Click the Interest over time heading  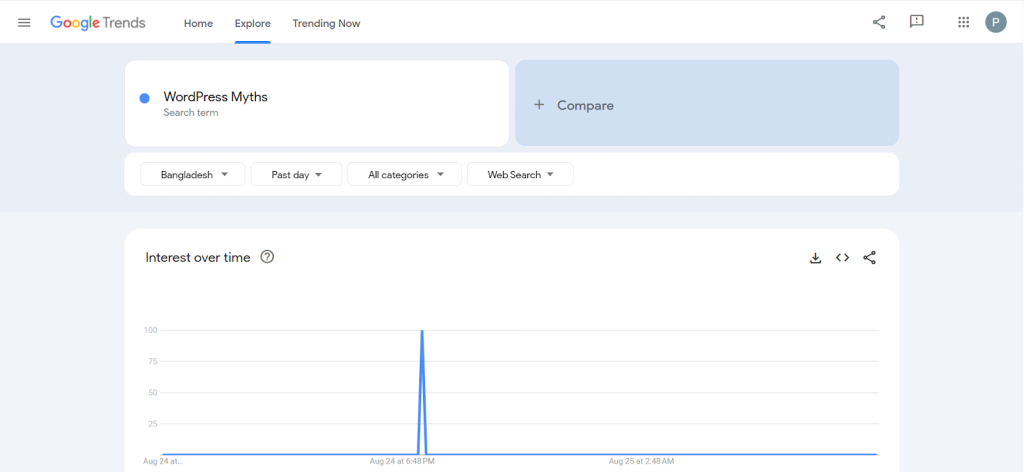click(198, 257)
